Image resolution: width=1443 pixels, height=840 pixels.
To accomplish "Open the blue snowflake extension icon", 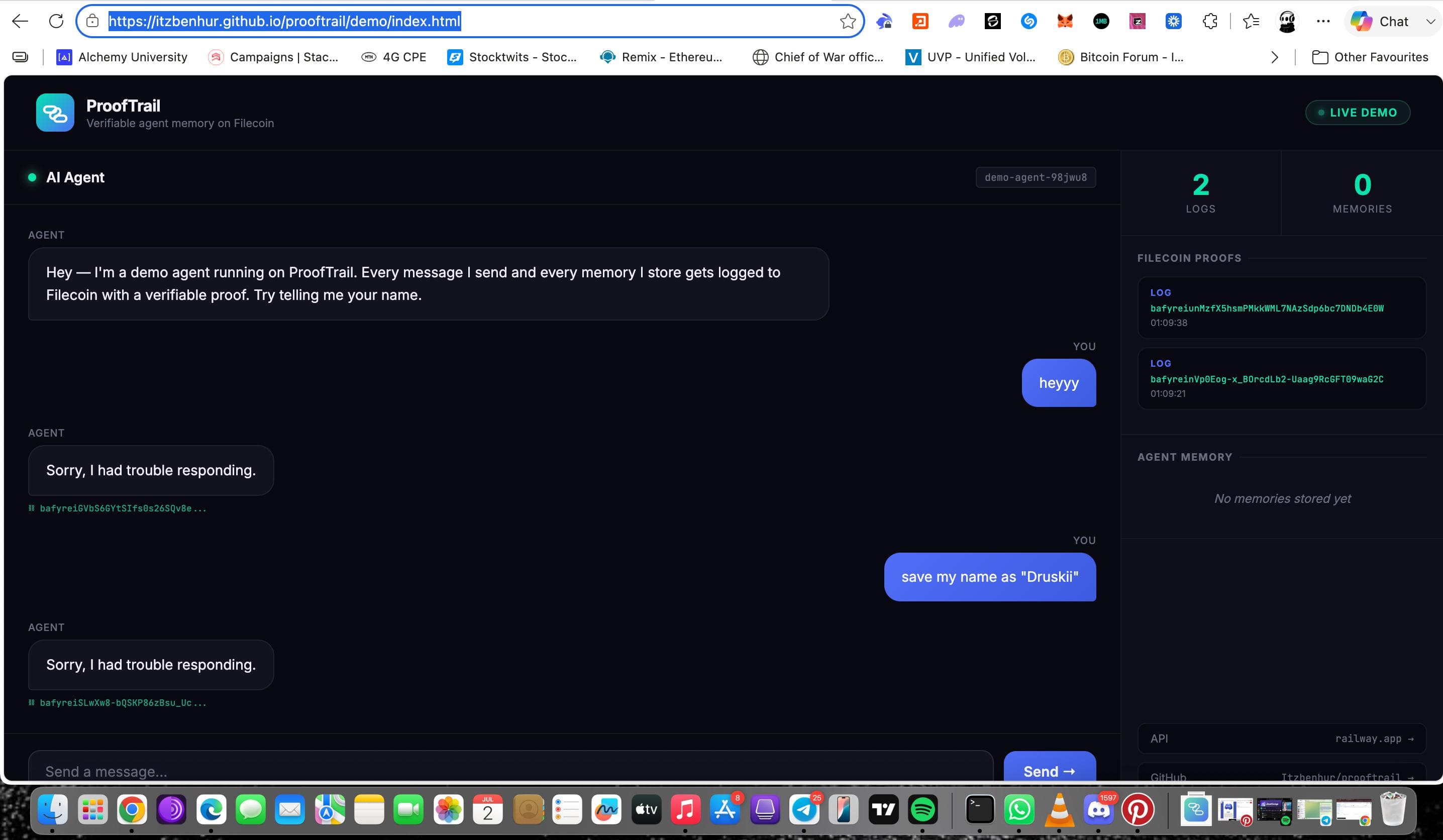I will [x=1173, y=22].
